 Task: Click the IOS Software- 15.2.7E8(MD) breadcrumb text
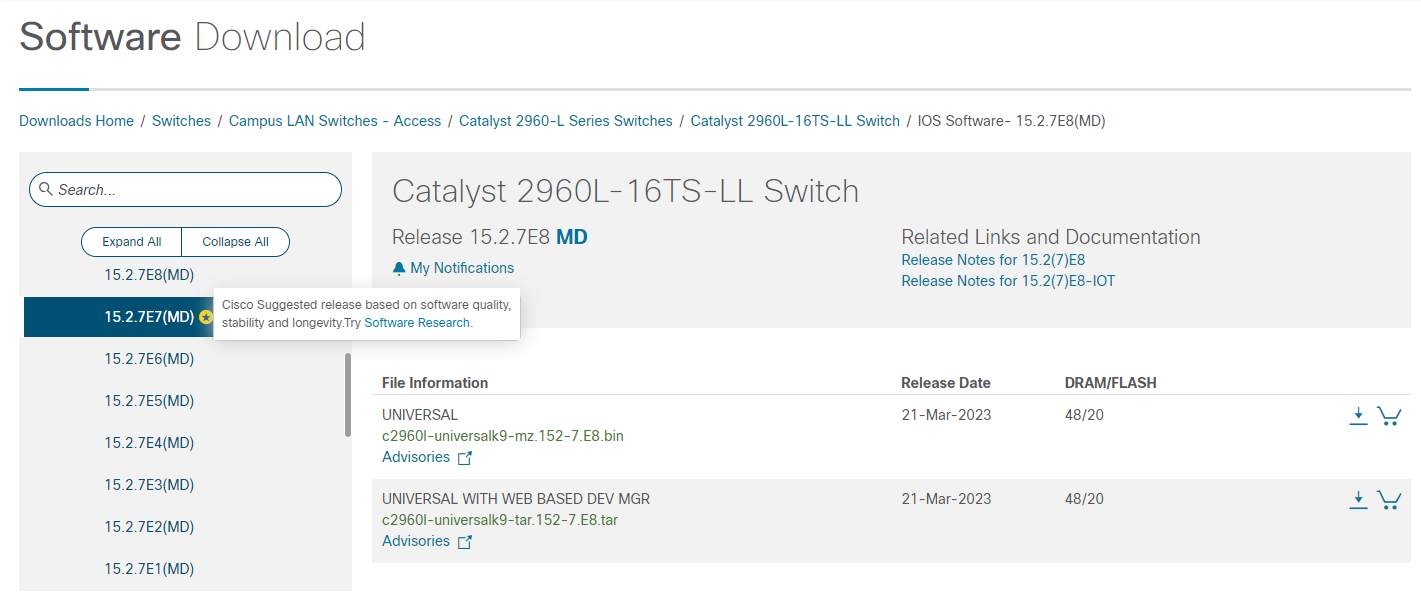(1011, 121)
